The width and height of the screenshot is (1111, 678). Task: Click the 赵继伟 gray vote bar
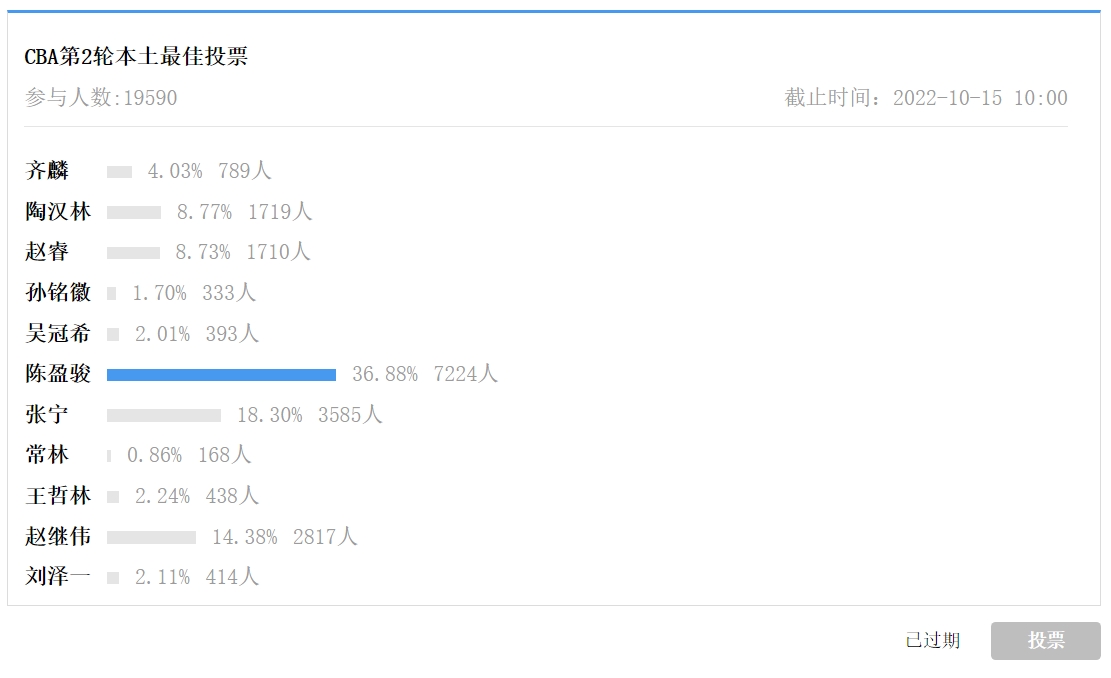click(152, 538)
